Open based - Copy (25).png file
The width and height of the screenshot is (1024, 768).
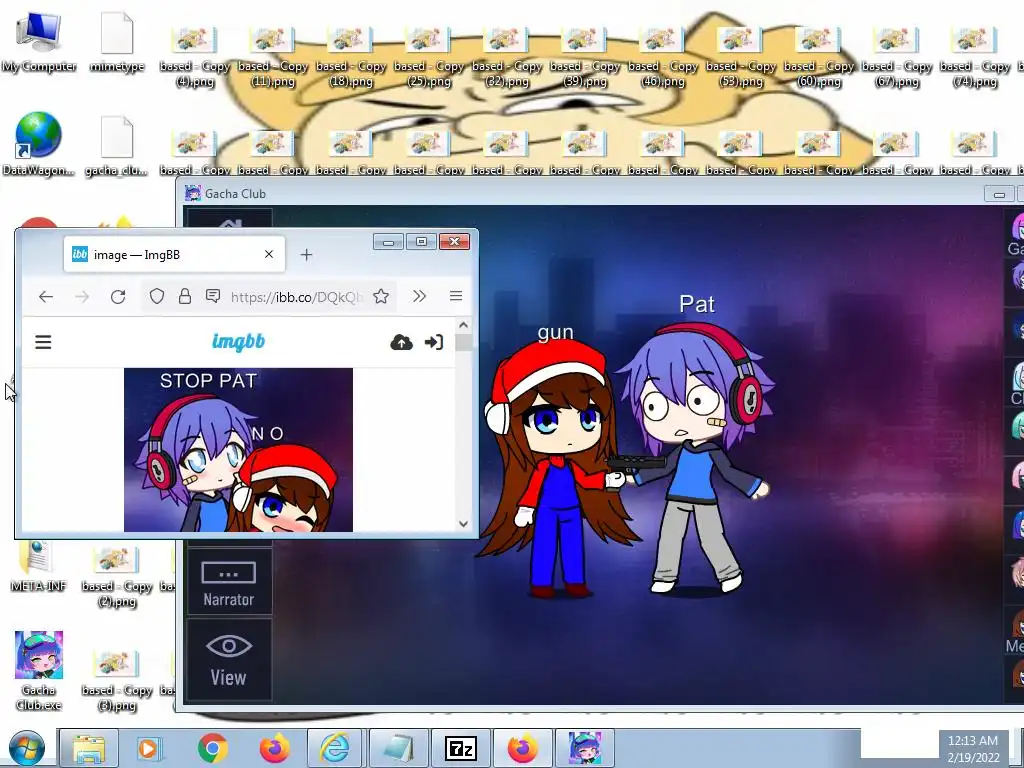coord(428,56)
